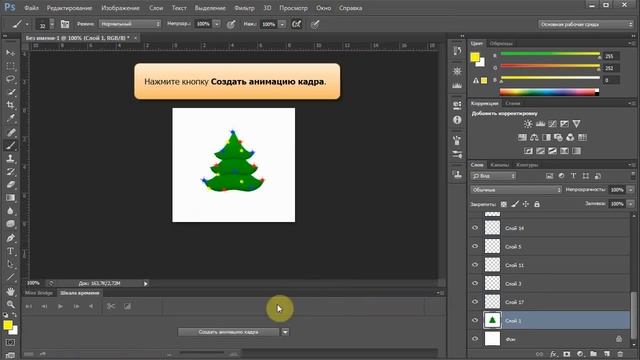Image resolution: width=640 pixels, height=360 pixels.
Task: Create a new group folder icon
Action: 593,354
